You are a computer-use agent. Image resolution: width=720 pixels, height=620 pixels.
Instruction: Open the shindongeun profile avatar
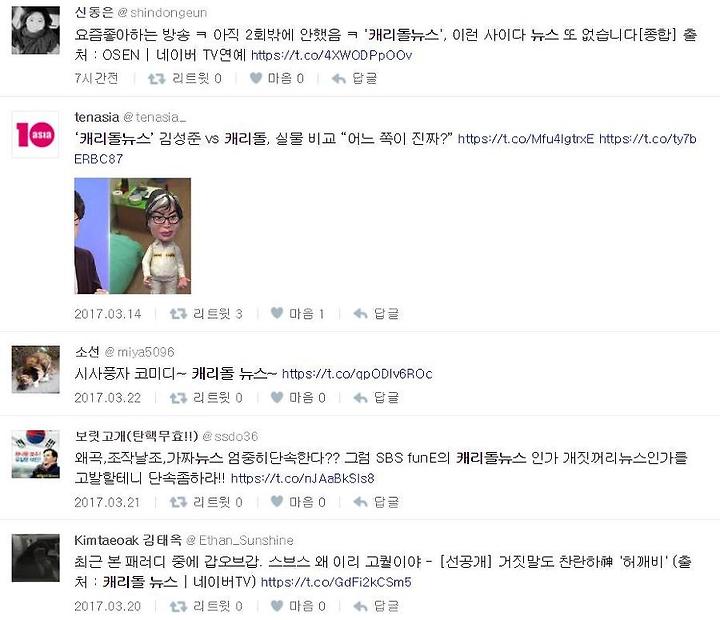click(x=36, y=30)
